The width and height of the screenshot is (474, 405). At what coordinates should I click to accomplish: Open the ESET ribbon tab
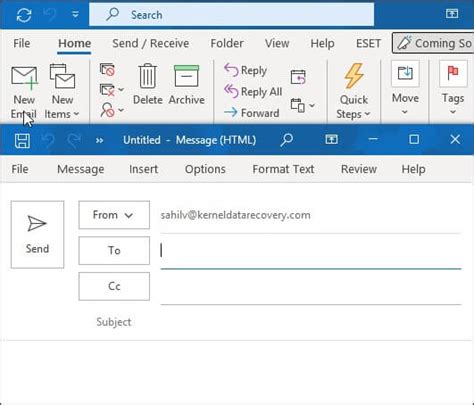point(368,43)
